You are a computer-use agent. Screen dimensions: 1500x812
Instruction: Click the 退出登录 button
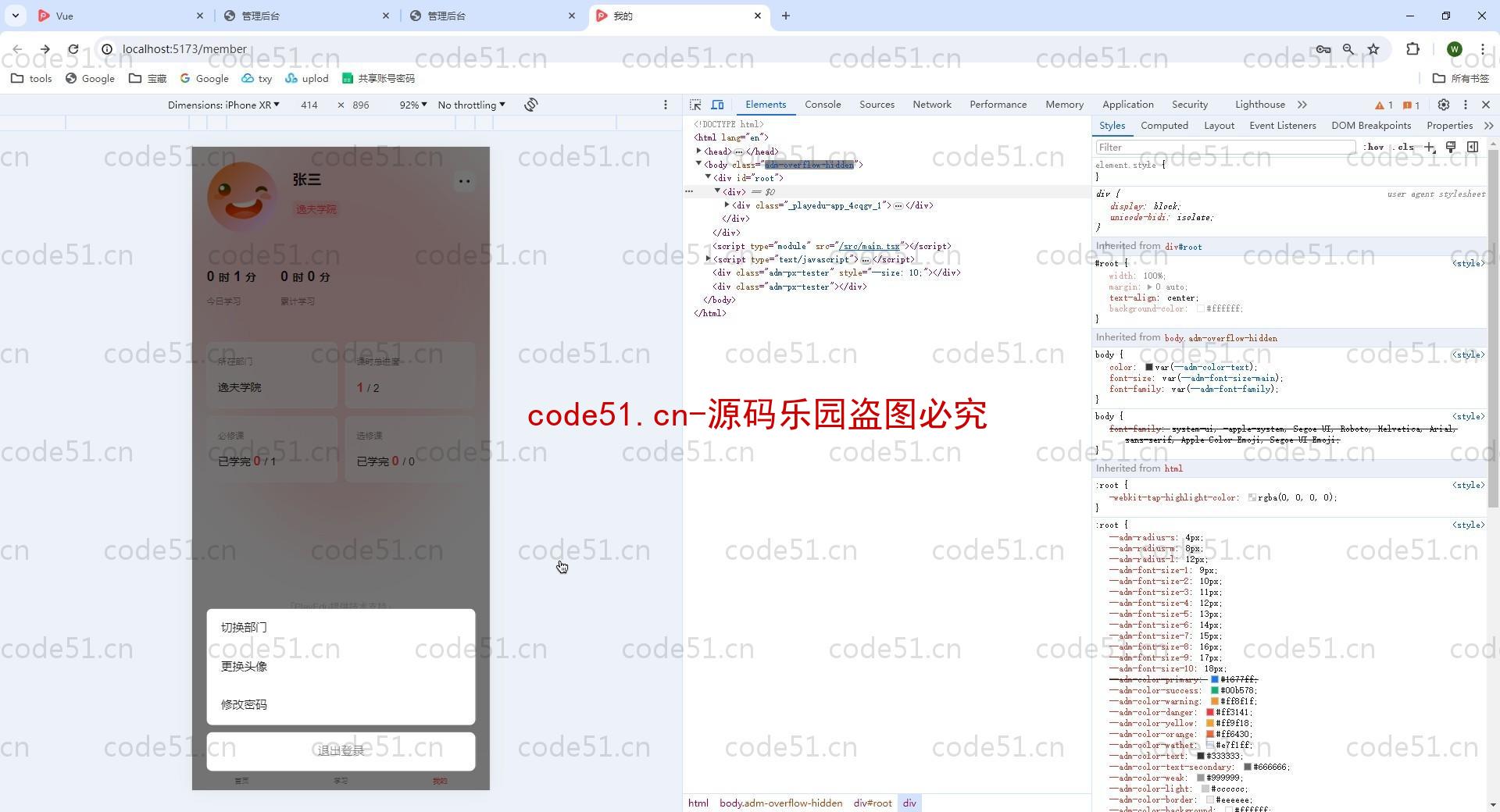pos(341,751)
